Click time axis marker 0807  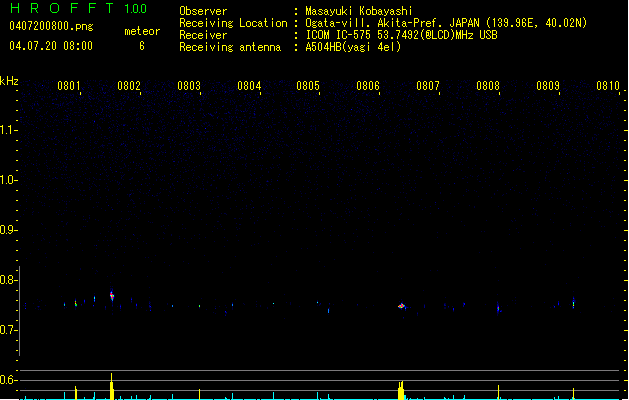[x=428, y=86]
